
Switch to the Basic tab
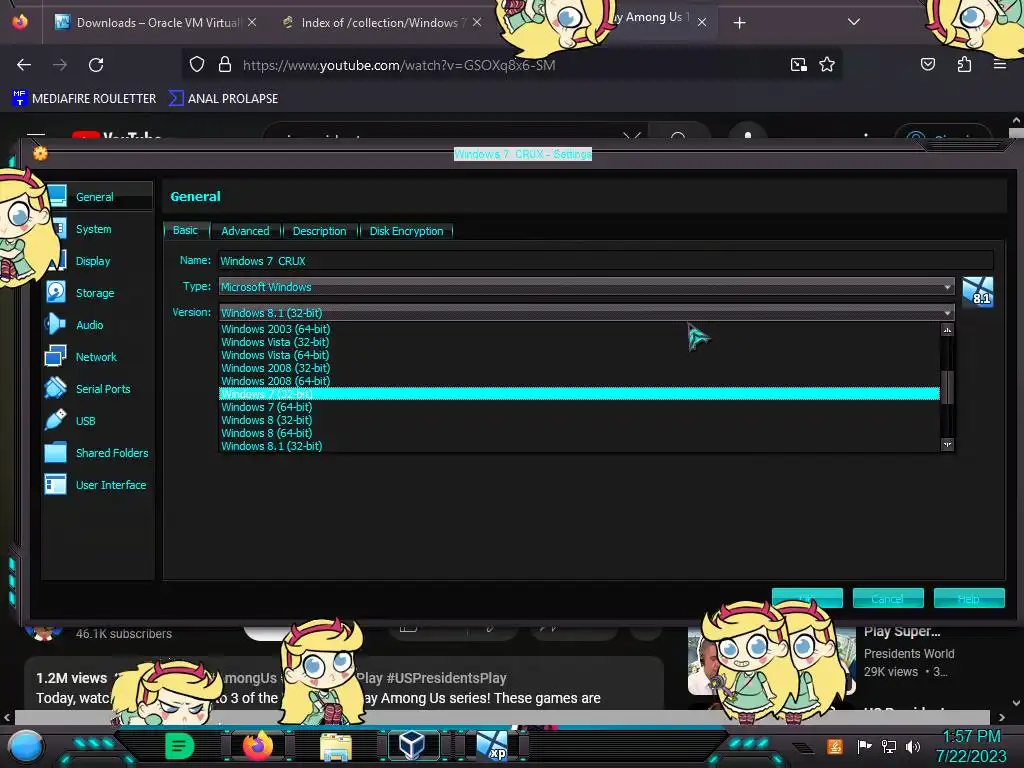tap(185, 231)
